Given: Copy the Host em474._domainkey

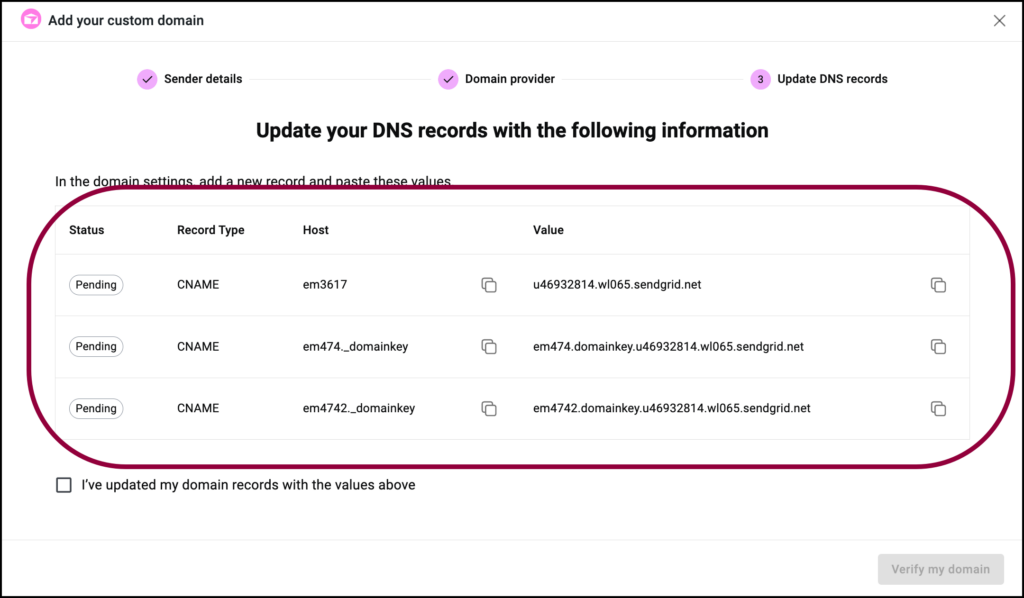Looking at the screenshot, I should pos(489,346).
